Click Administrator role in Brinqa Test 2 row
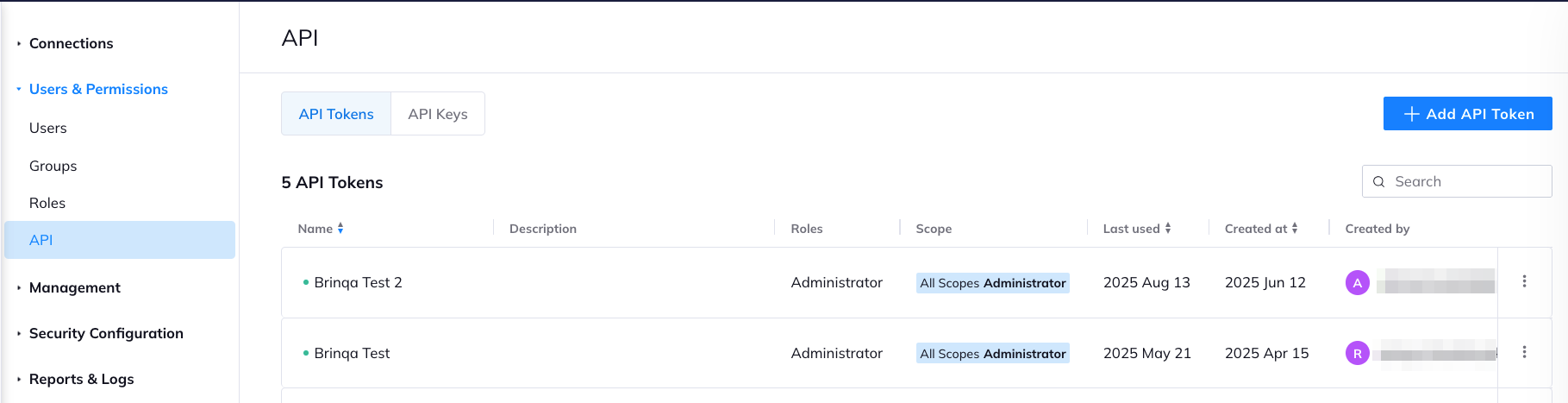The width and height of the screenshot is (1568, 403). (837, 282)
